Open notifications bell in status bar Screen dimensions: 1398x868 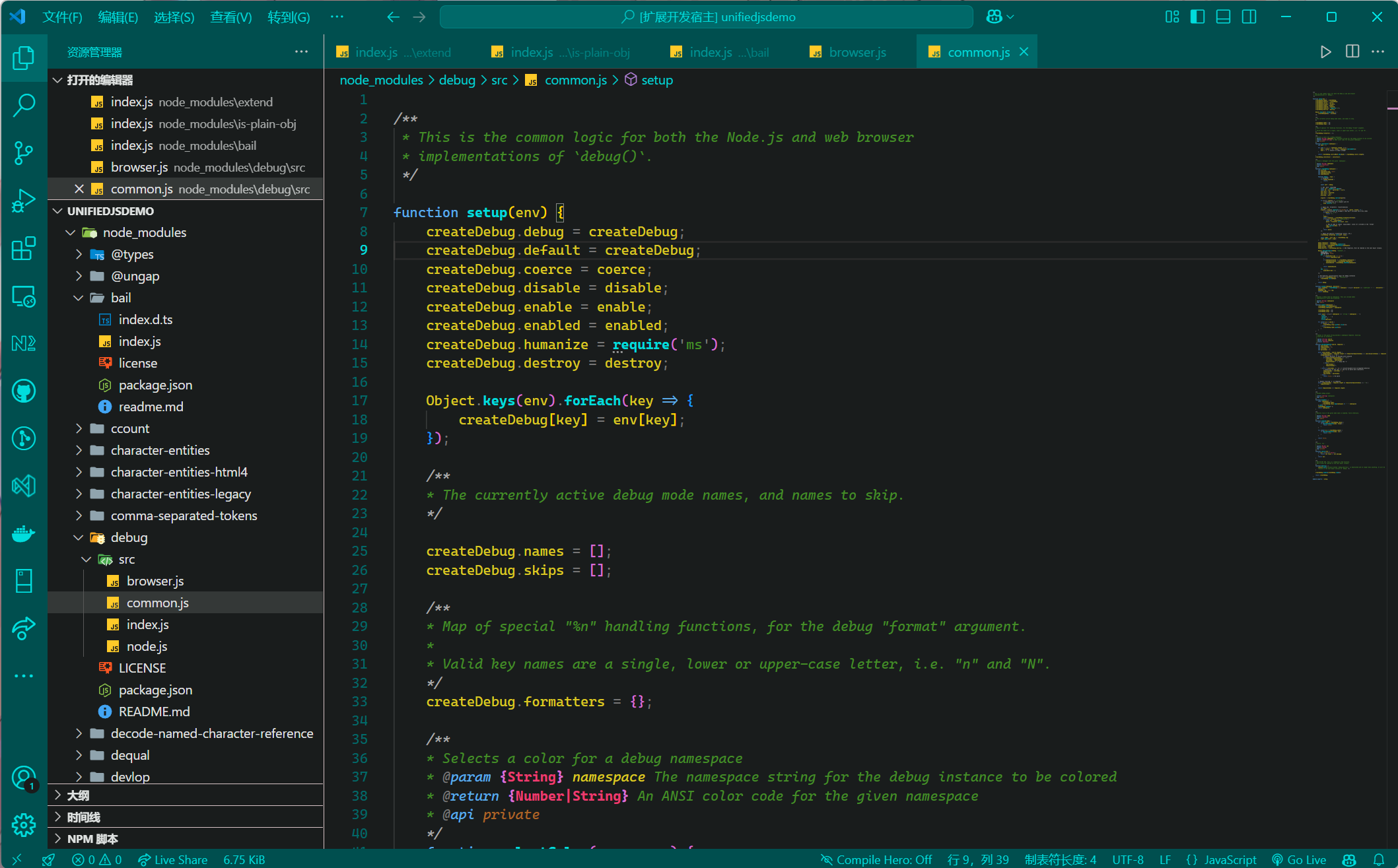pyautogui.click(x=1379, y=859)
